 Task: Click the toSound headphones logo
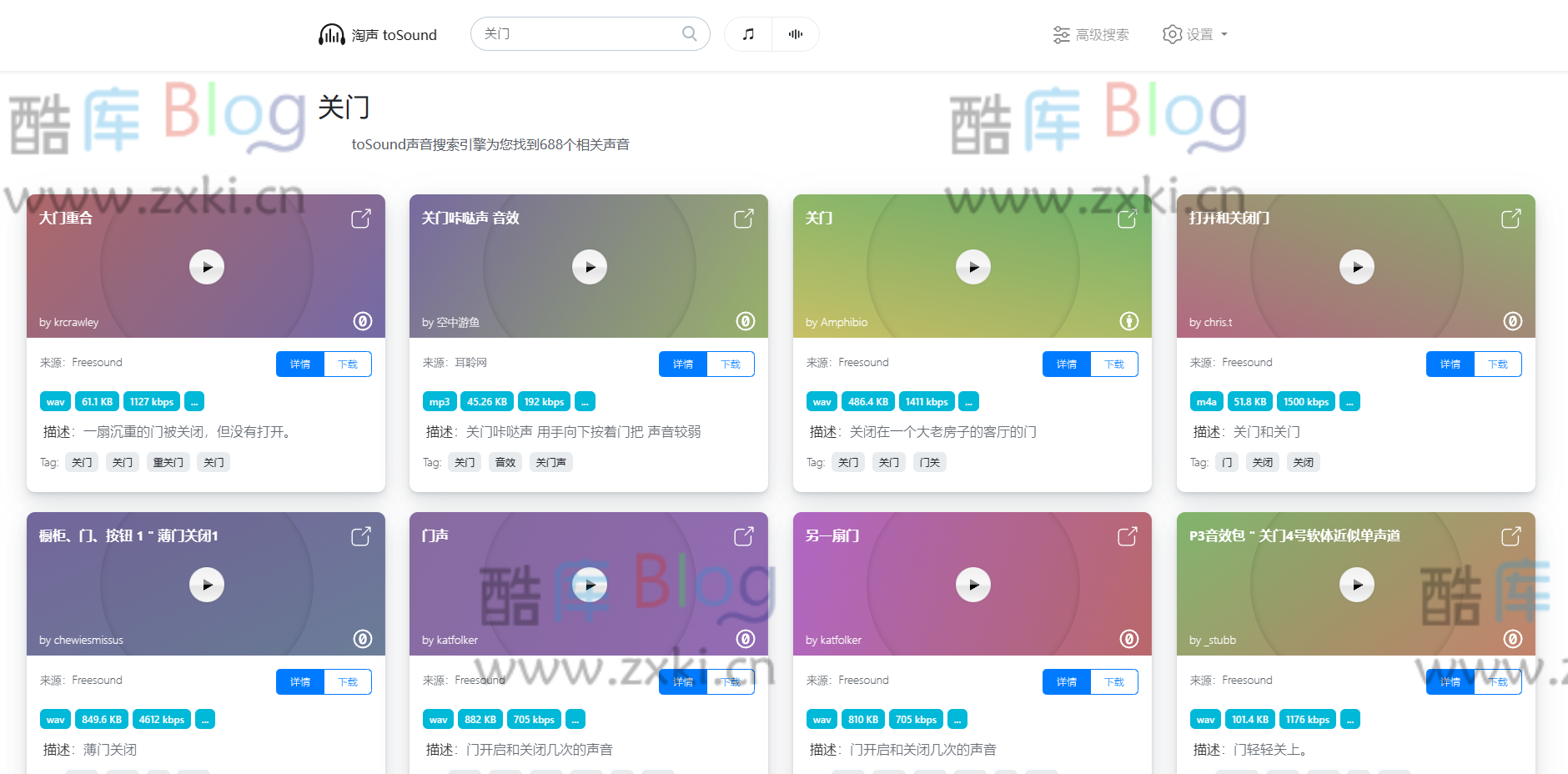pos(331,33)
